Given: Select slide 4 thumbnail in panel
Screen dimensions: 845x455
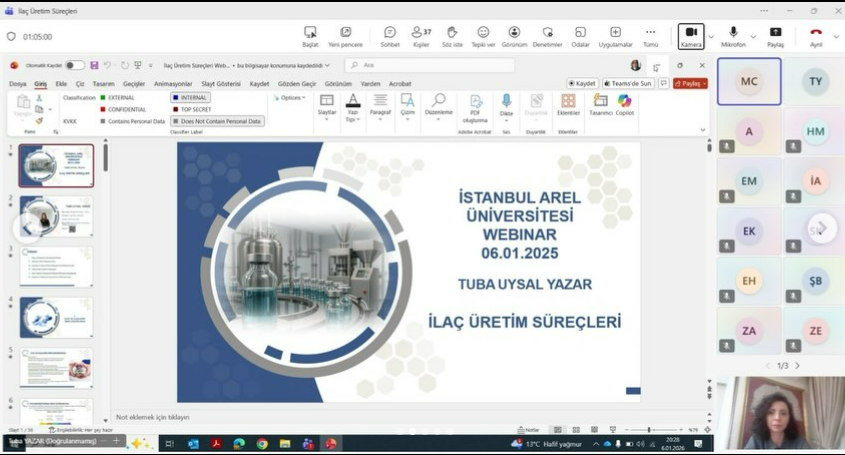Looking at the screenshot, I should [x=56, y=317].
